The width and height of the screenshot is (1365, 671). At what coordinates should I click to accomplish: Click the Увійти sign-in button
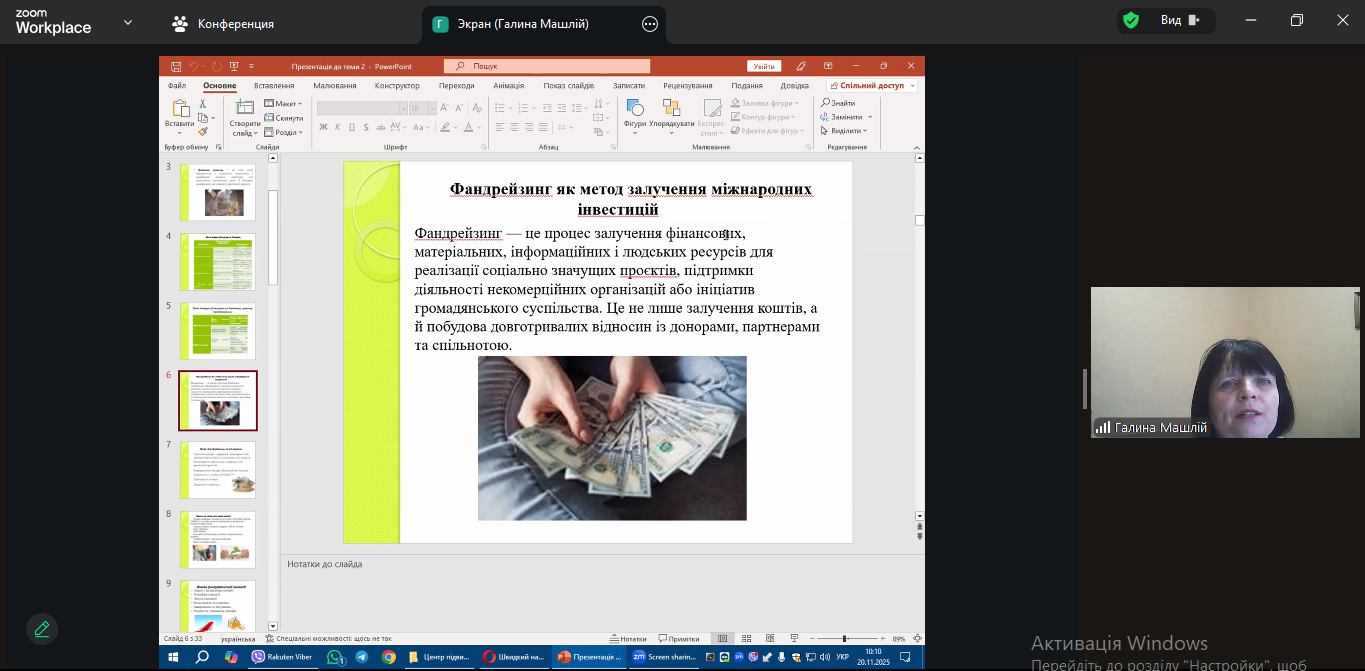764,66
